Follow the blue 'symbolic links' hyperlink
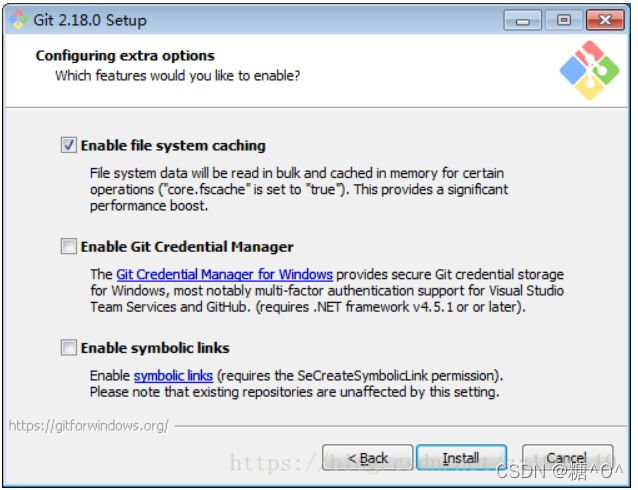638x490 pixels. (173, 375)
